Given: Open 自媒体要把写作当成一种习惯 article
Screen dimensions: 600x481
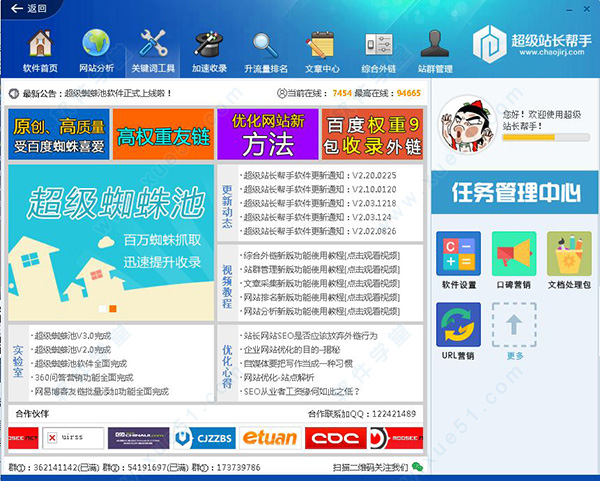Looking at the screenshot, I should [x=298, y=364].
